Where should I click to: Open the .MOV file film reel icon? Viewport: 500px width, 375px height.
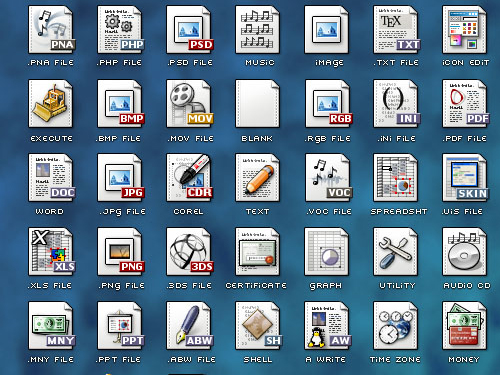[190, 103]
